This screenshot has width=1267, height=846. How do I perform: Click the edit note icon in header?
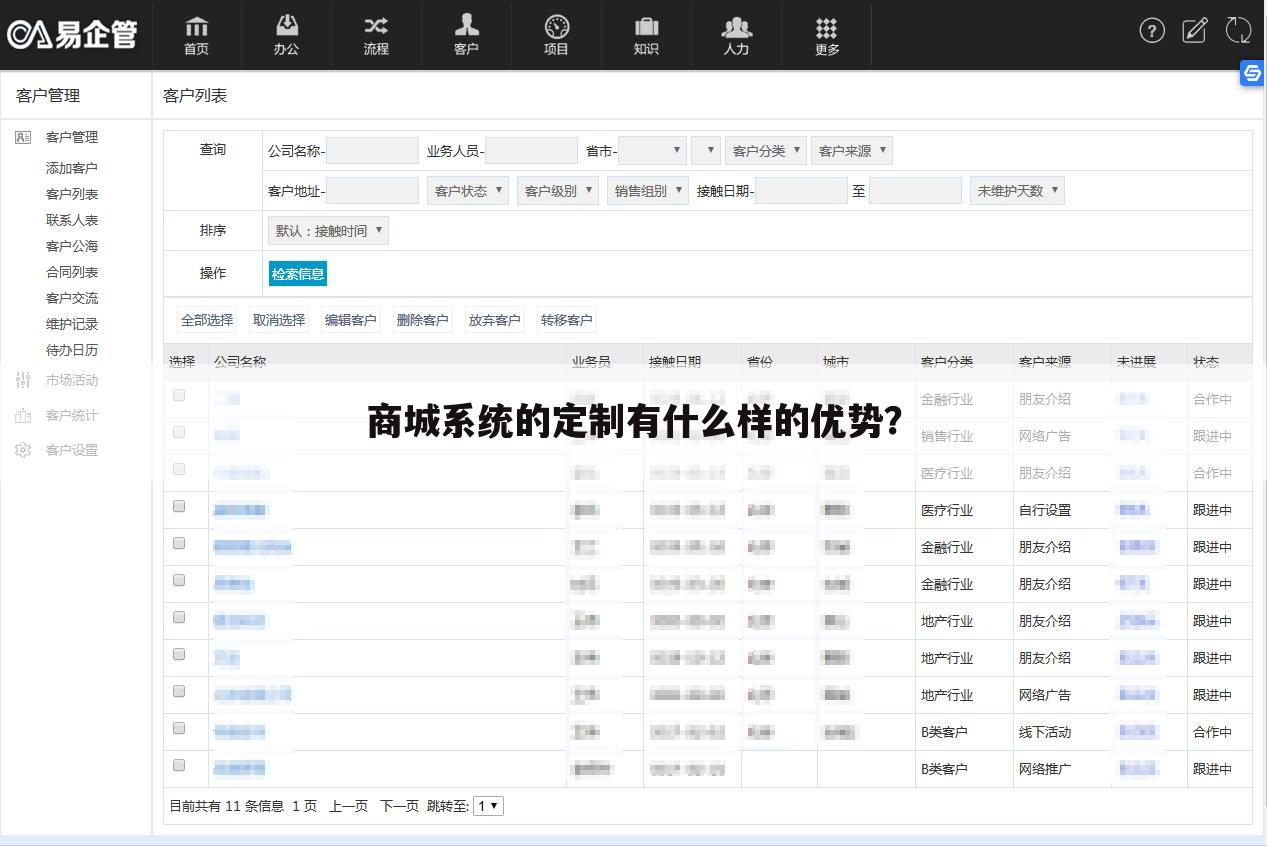(x=1195, y=31)
